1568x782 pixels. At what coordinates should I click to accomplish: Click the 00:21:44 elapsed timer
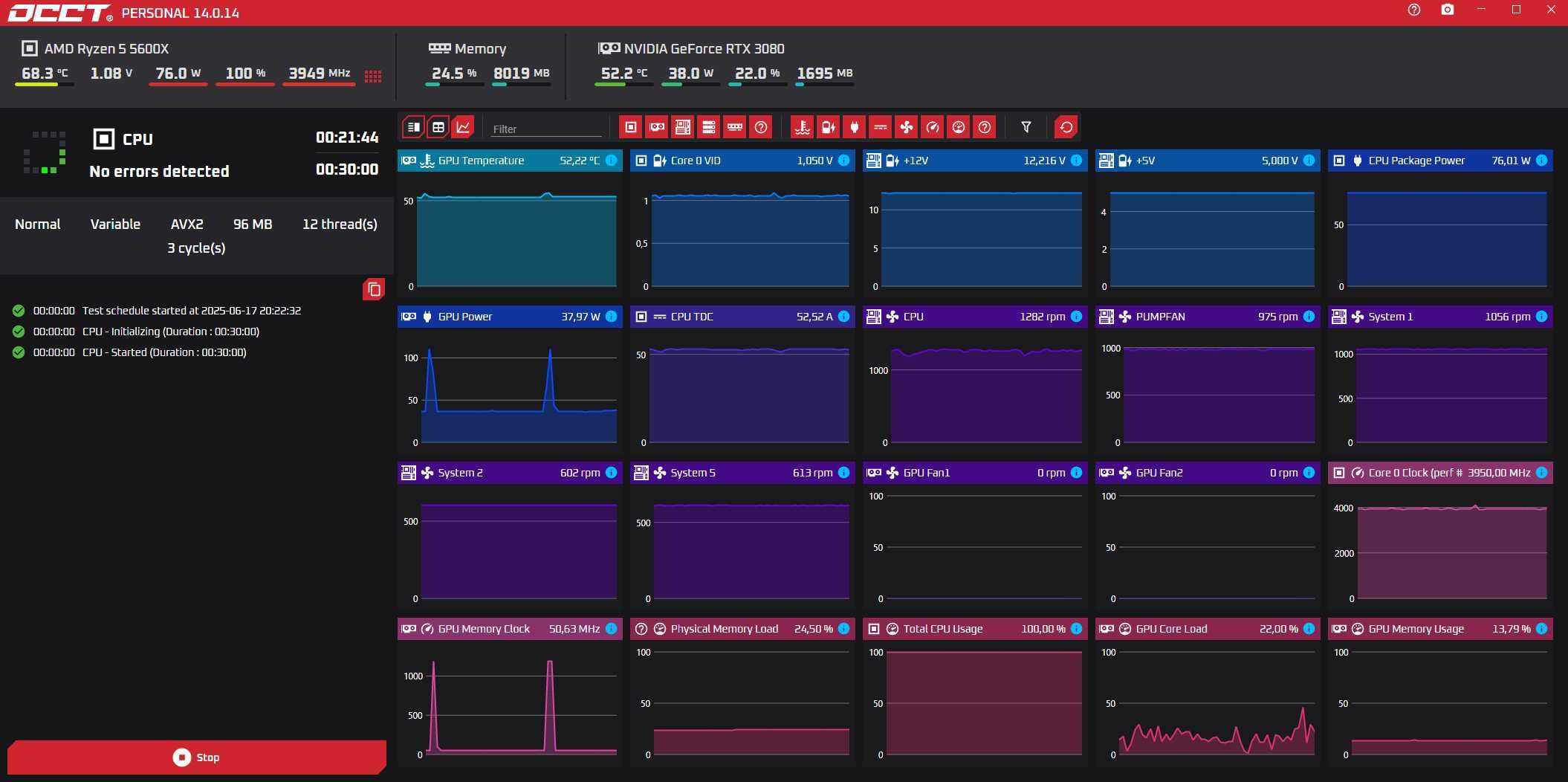pos(347,137)
